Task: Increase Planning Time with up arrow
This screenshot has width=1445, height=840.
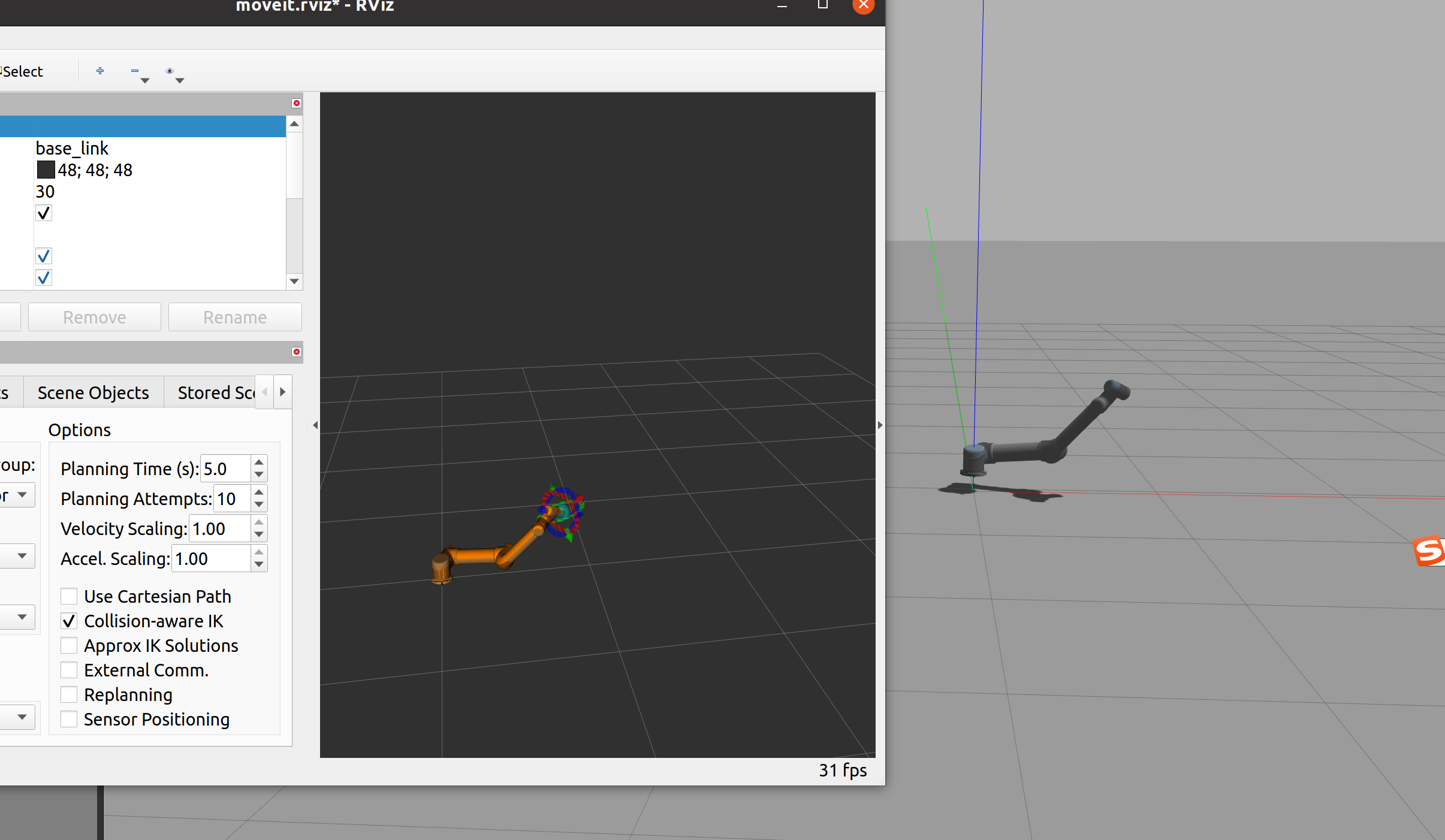Action: point(259,462)
